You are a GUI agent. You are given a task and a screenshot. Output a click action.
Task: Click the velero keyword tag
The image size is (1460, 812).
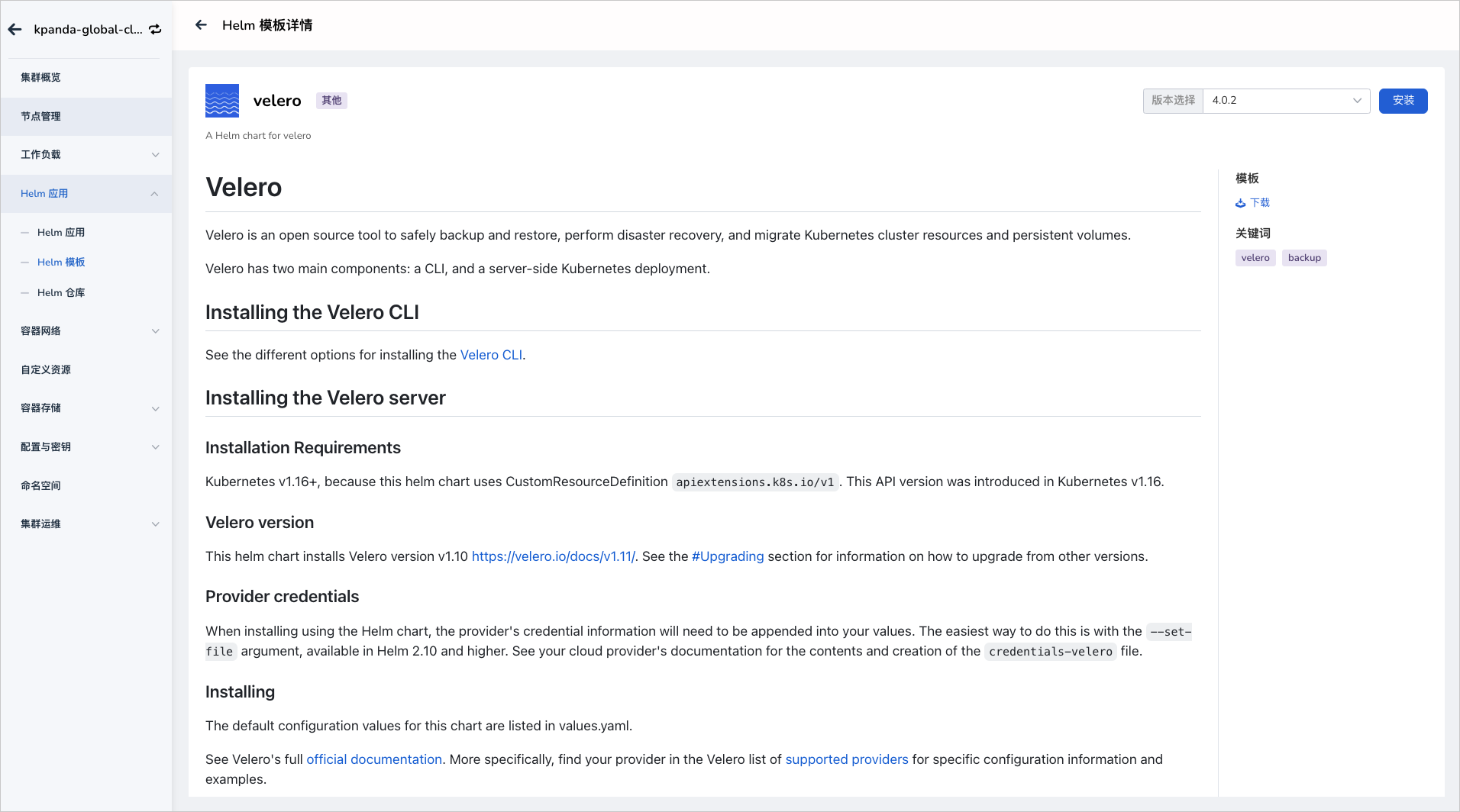pyautogui.click(x=1255, y=258)
